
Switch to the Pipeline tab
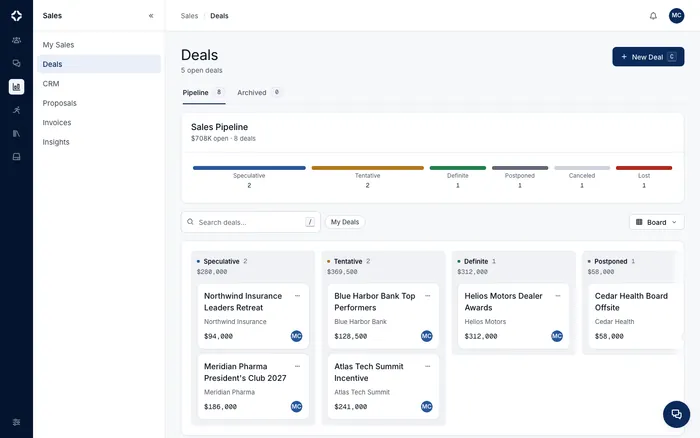click(x=204, y=92)
